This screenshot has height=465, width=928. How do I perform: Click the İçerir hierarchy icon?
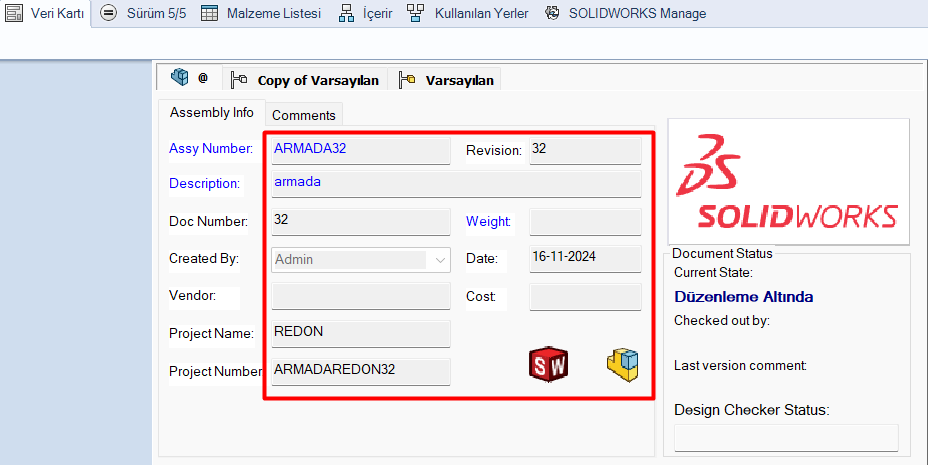click(x=346, y=13)
